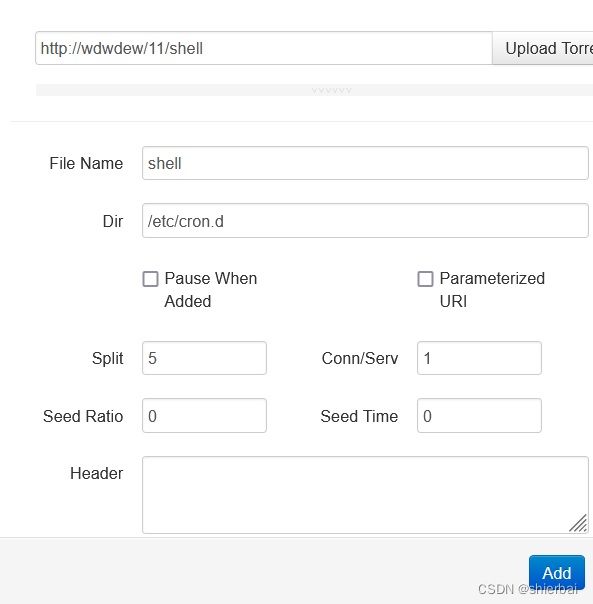The height and width of the screenshot is (604, 593).
Task: Select the Dir field showing /etc/cron.d
Action: click(365, 221)
